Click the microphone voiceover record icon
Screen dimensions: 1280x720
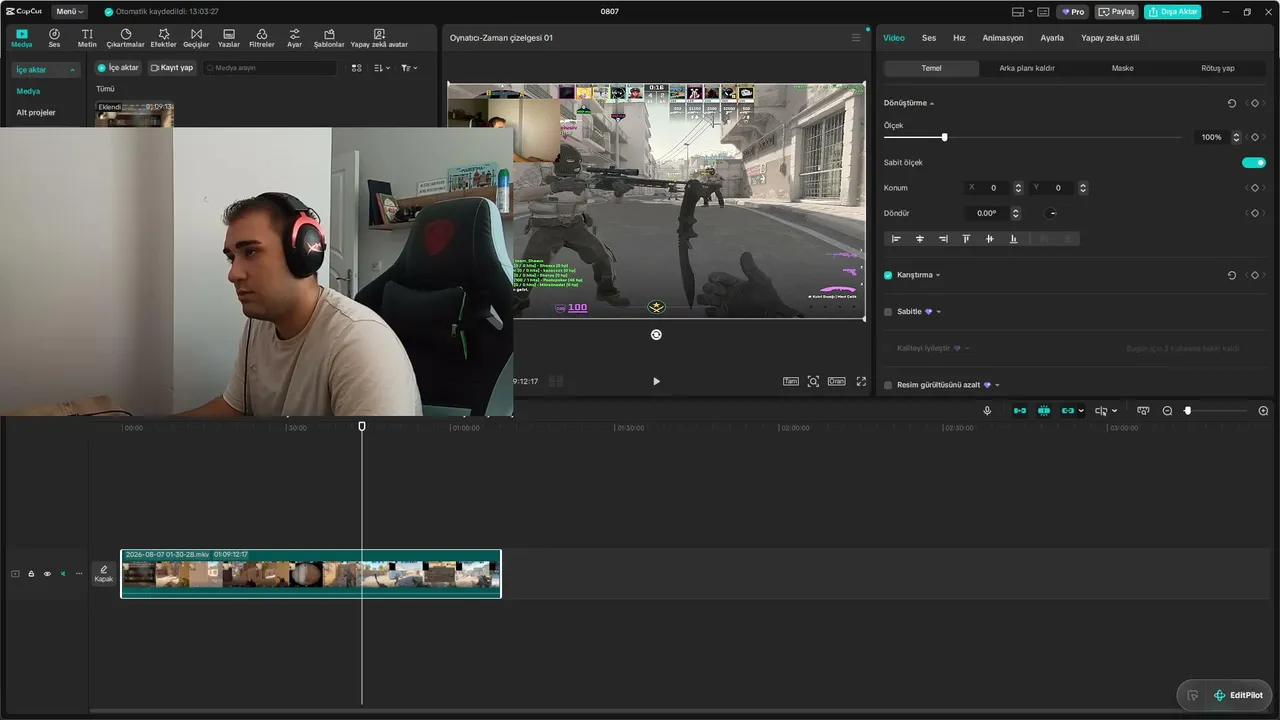coord(987,411)
